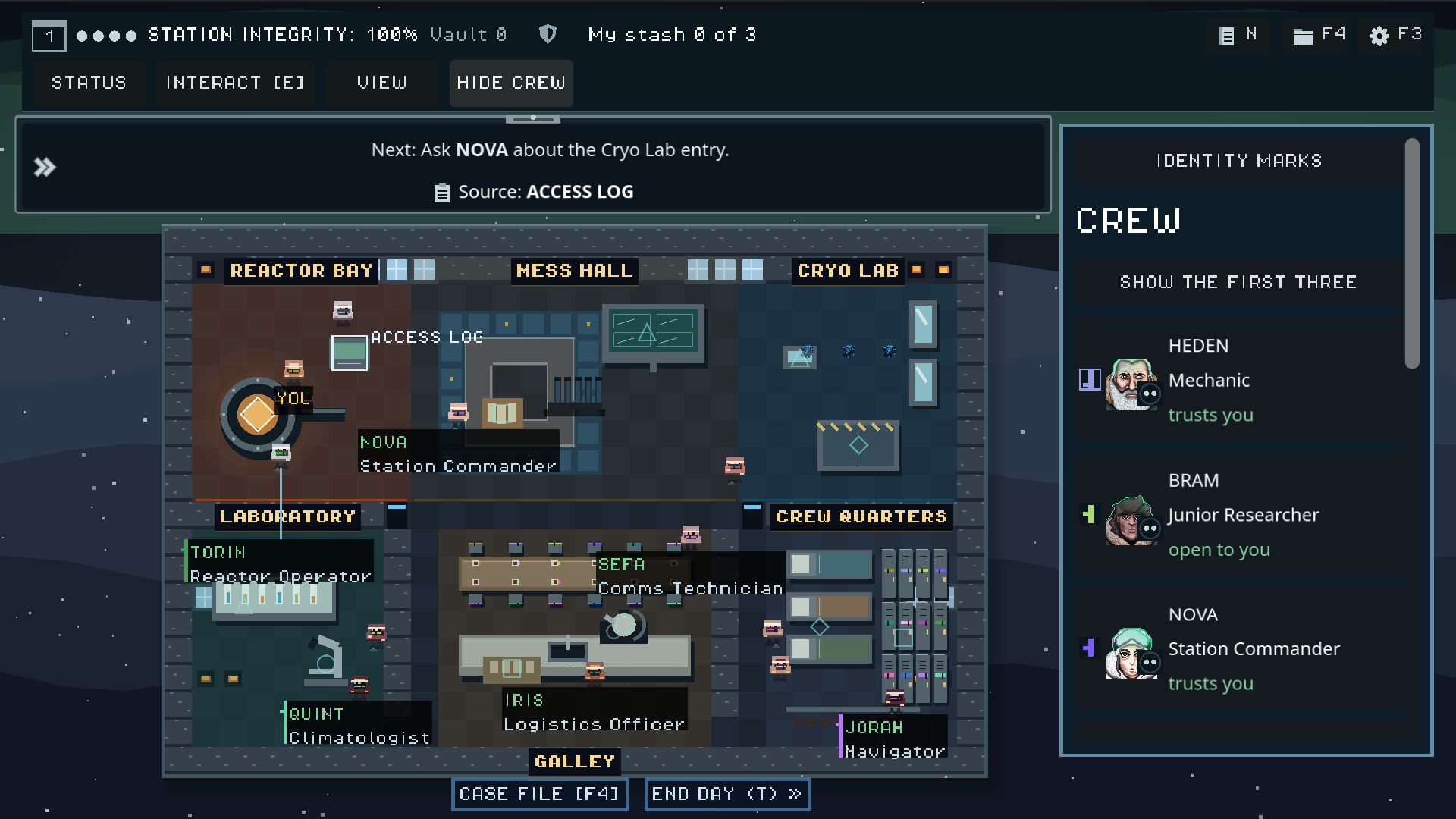Click the Galley room label
Viewport: 1456px width, 819px height.
pyautogui.click(x=575, y=761)
